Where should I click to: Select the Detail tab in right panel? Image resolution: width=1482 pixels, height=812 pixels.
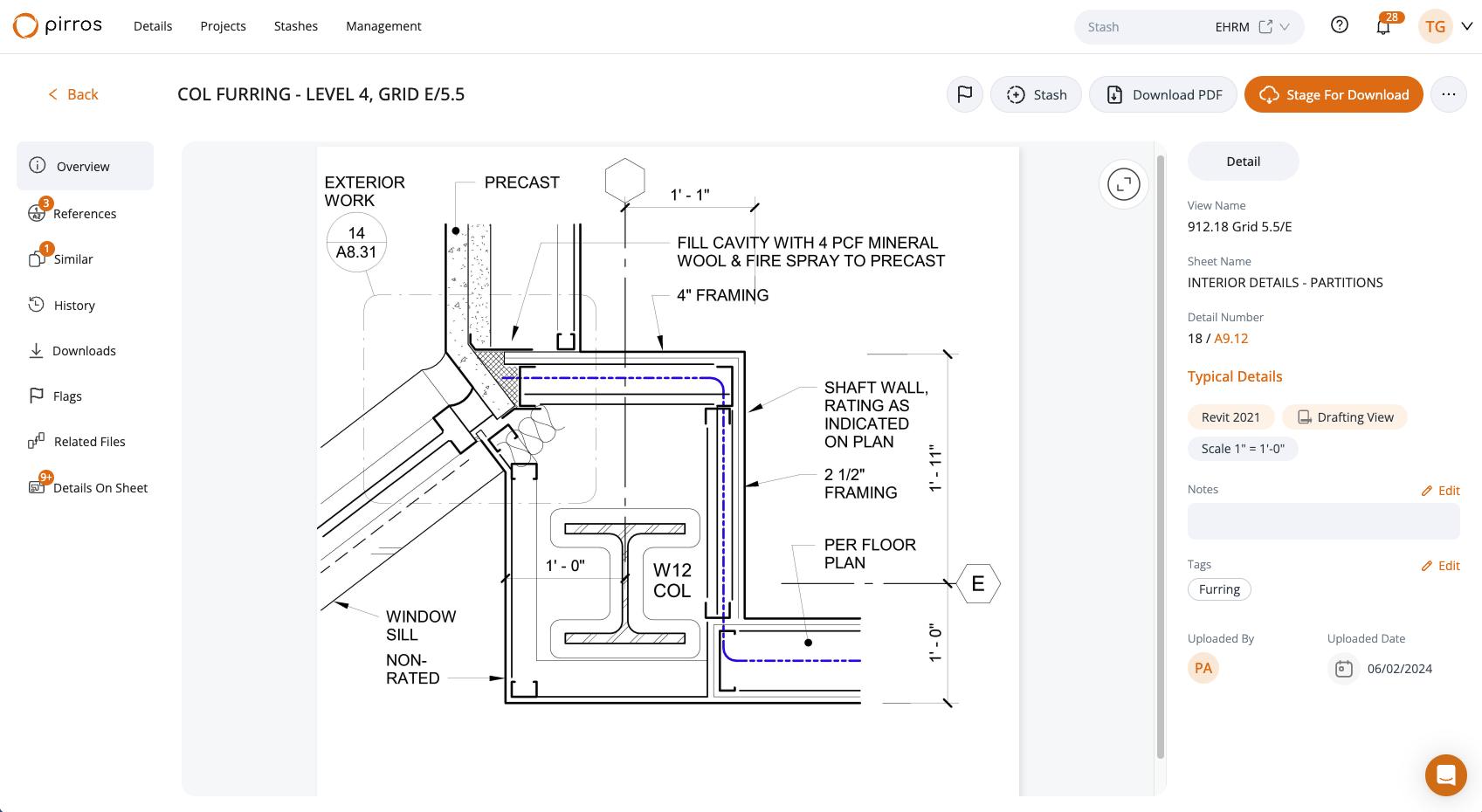pos(1243,162)
